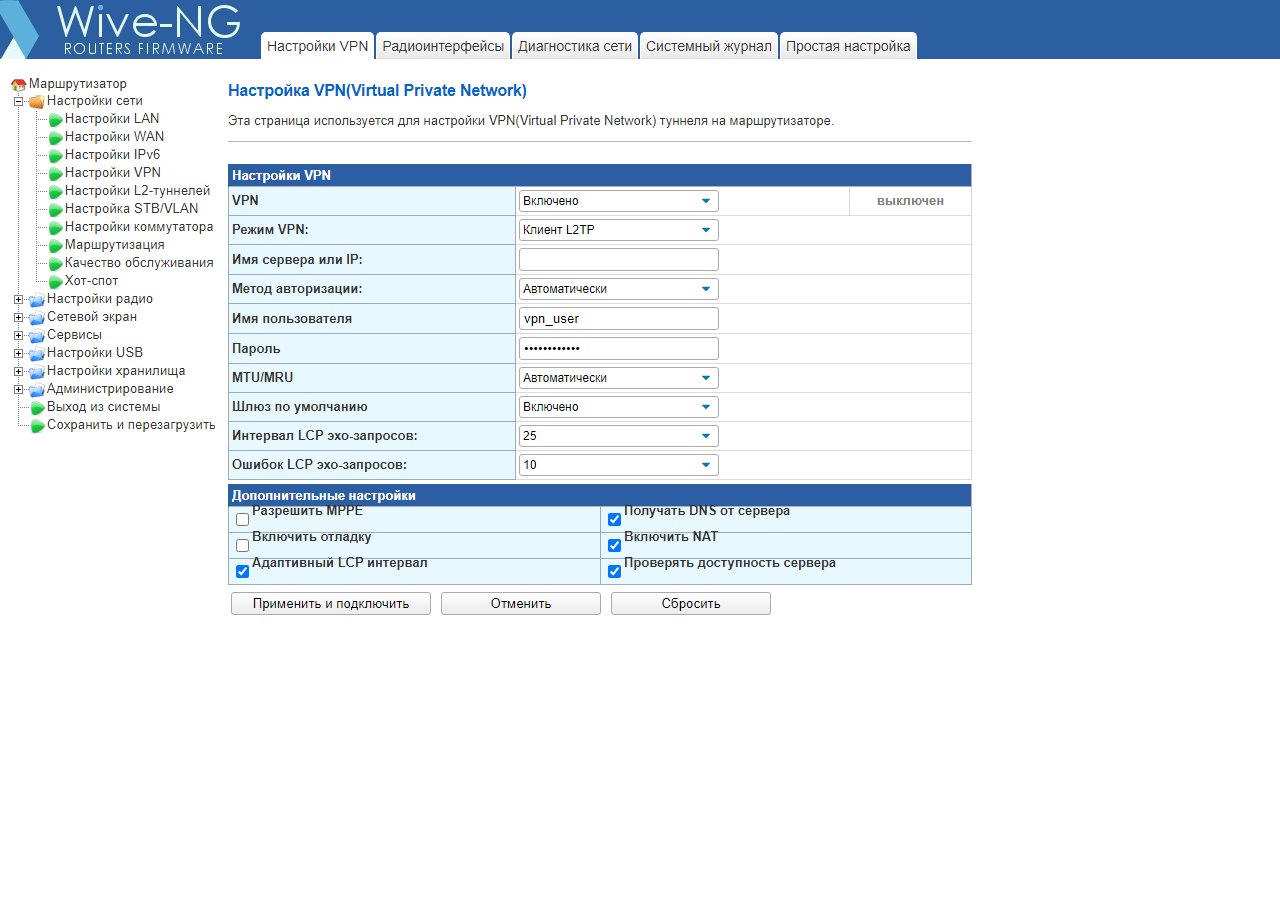Focus the Имя сервера или IP field
Image resolution: width=1280 pixels, height=913 pixels.
click(x=619, y=260)
